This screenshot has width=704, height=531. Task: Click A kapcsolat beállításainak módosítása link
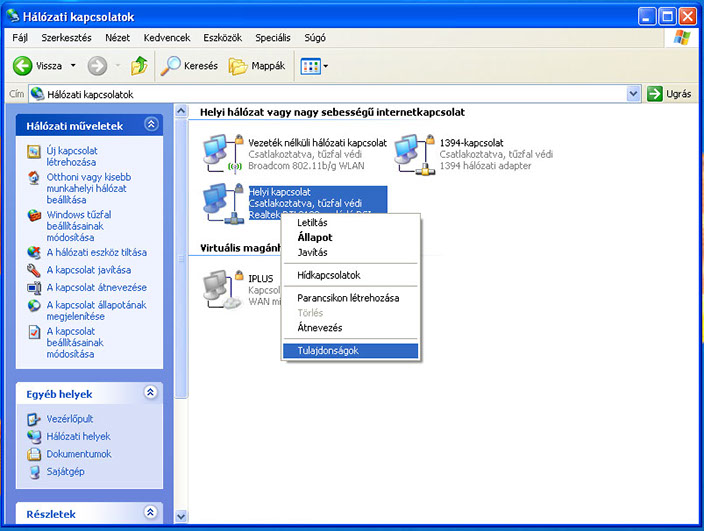(75, 342)
